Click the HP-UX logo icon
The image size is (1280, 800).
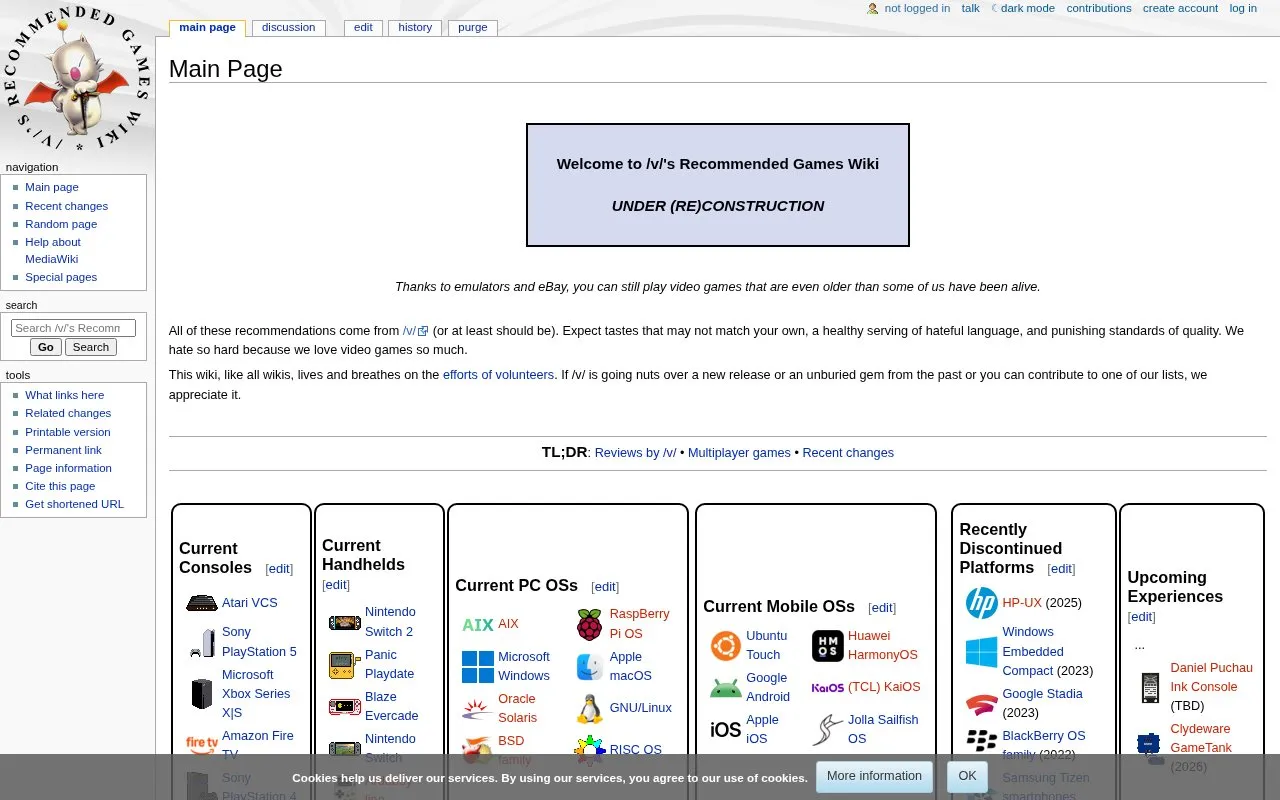982,603
